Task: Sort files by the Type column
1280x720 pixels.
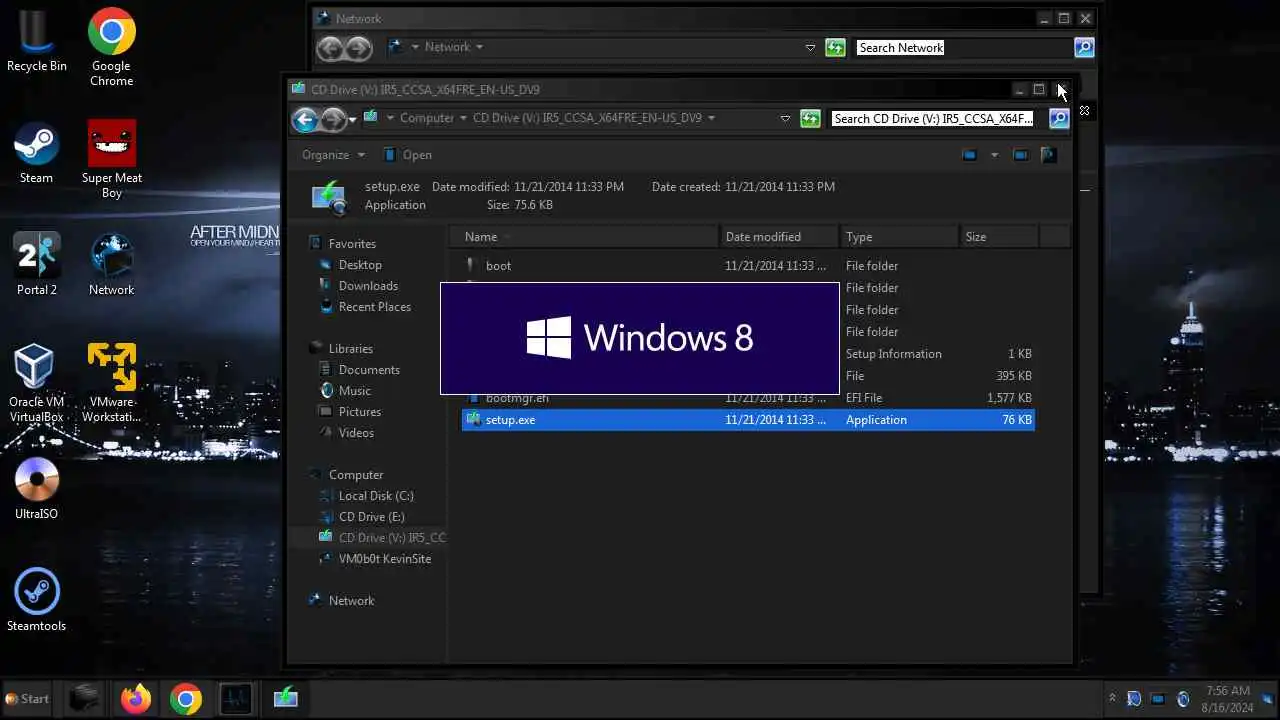Action: coord(899,237)
